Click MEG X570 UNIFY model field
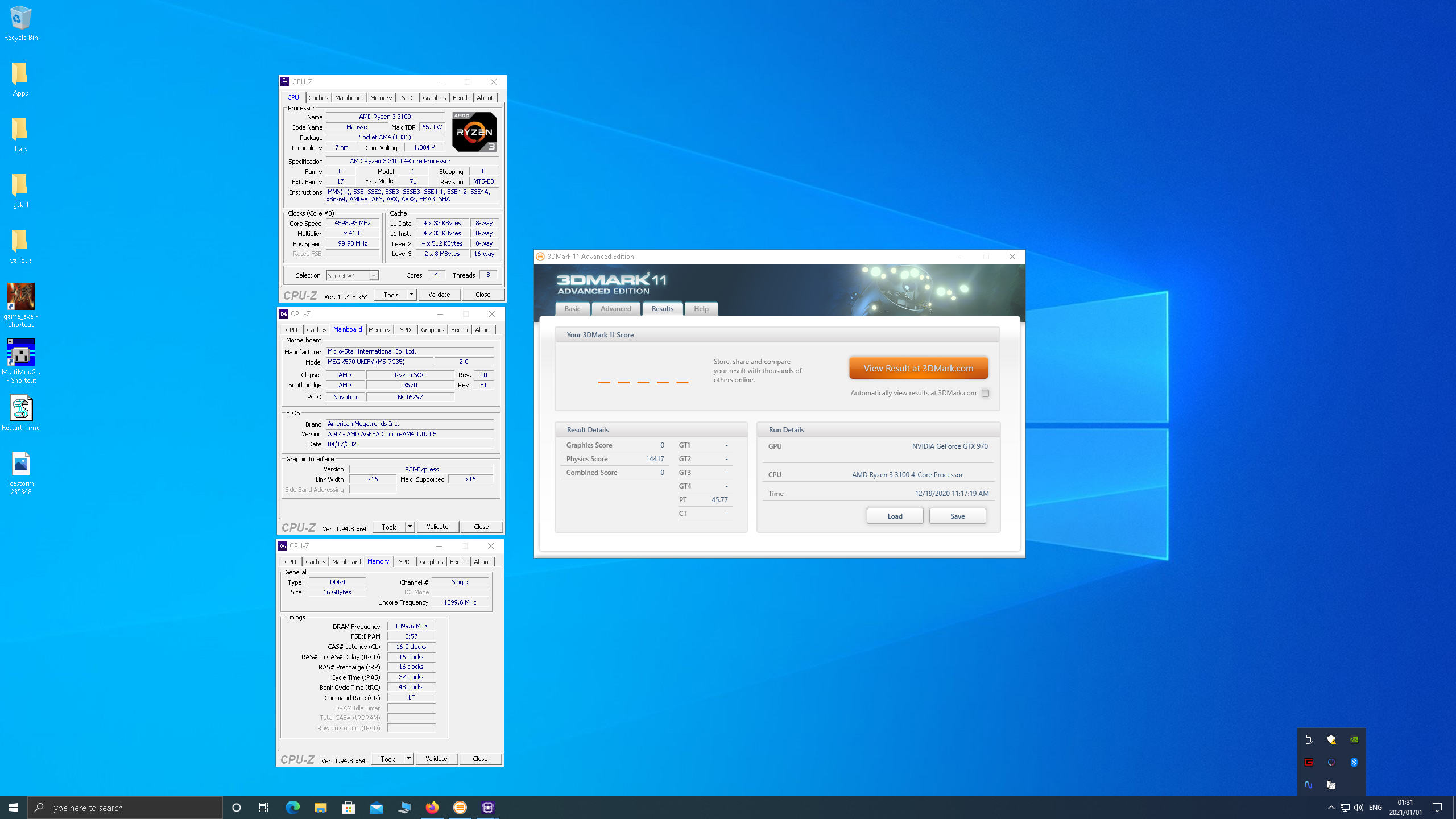The width and height of the screenshot is (1456, 819). click(379, 362)
